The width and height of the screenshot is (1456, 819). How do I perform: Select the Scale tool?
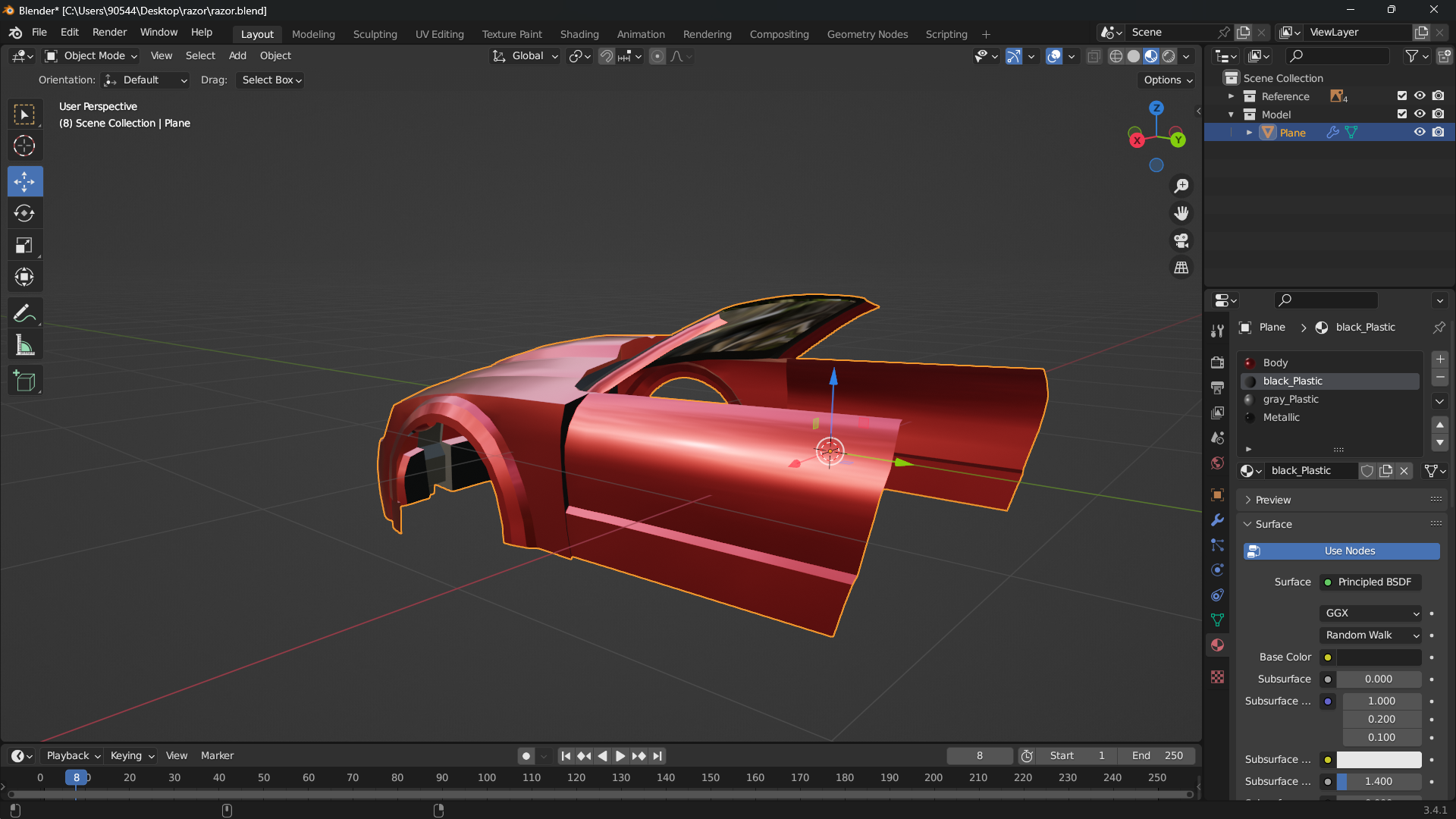pyautogui.click(x=24, y=246)
